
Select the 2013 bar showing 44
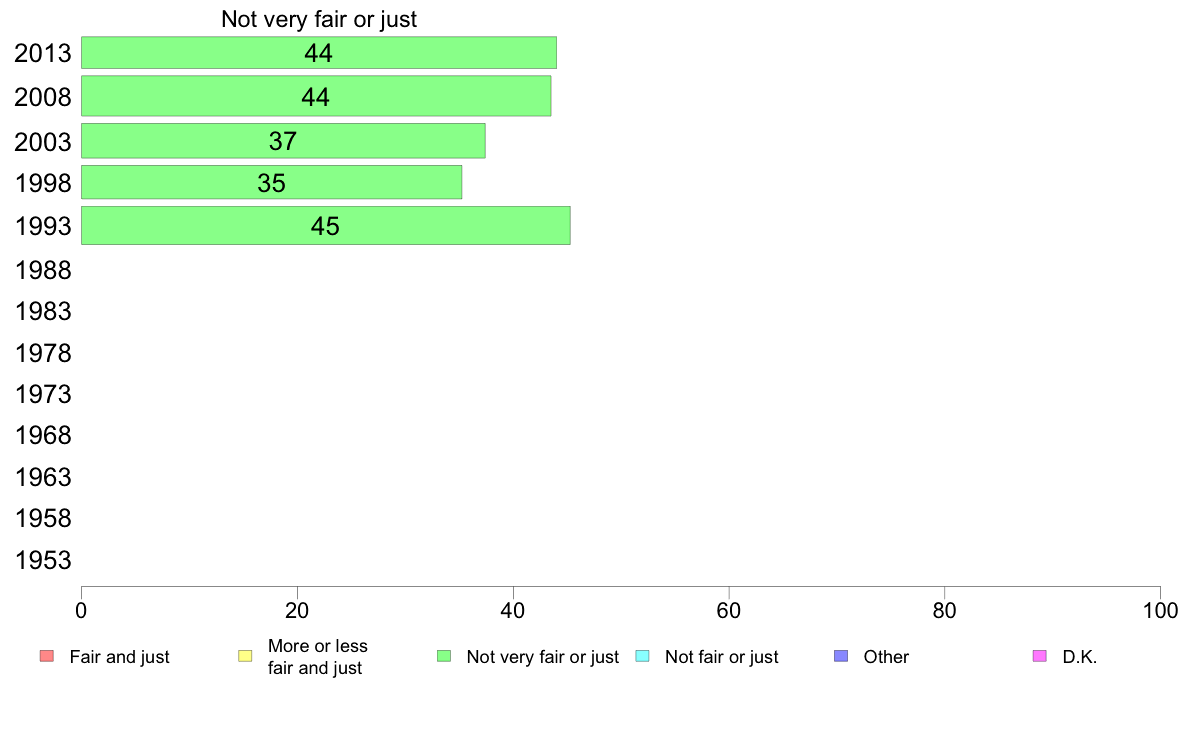319,52
